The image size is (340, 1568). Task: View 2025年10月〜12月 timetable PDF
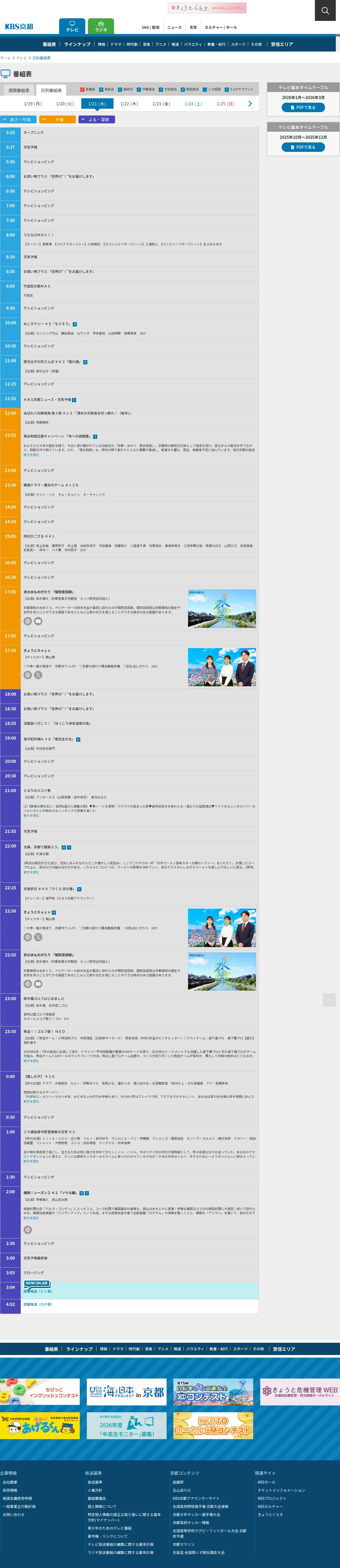tap(303, 147)
